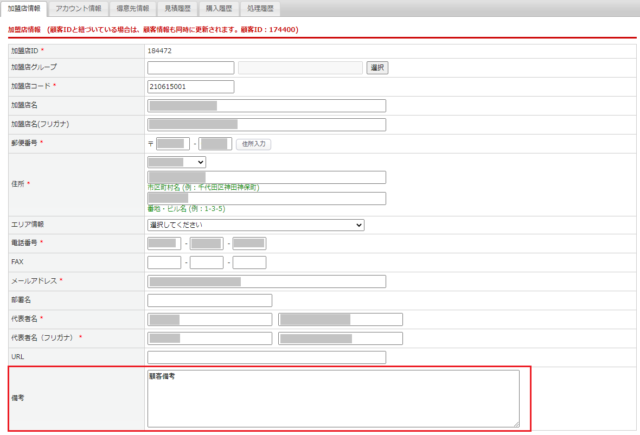Grab the 備考 textarea resize handle
Screen dimensions: 640x435
[516, 423]
